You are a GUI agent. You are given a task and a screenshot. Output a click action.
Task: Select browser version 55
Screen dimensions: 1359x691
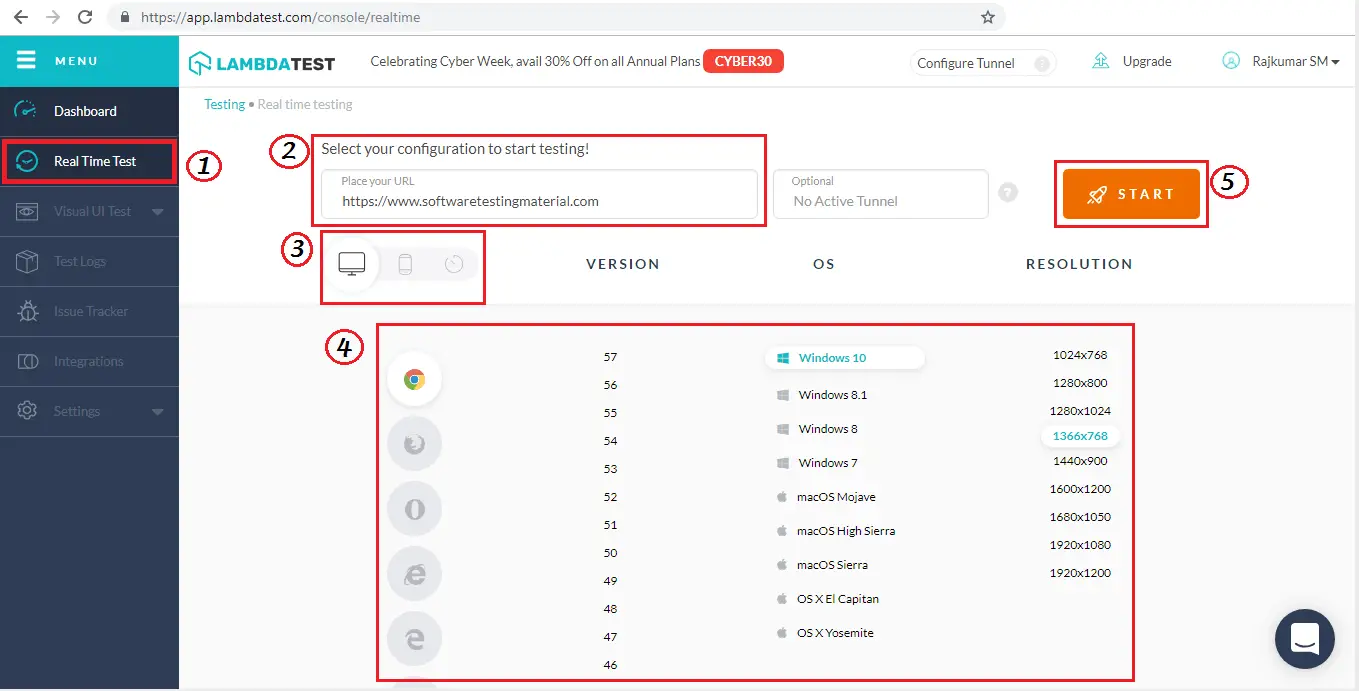[x=611, y=413]
